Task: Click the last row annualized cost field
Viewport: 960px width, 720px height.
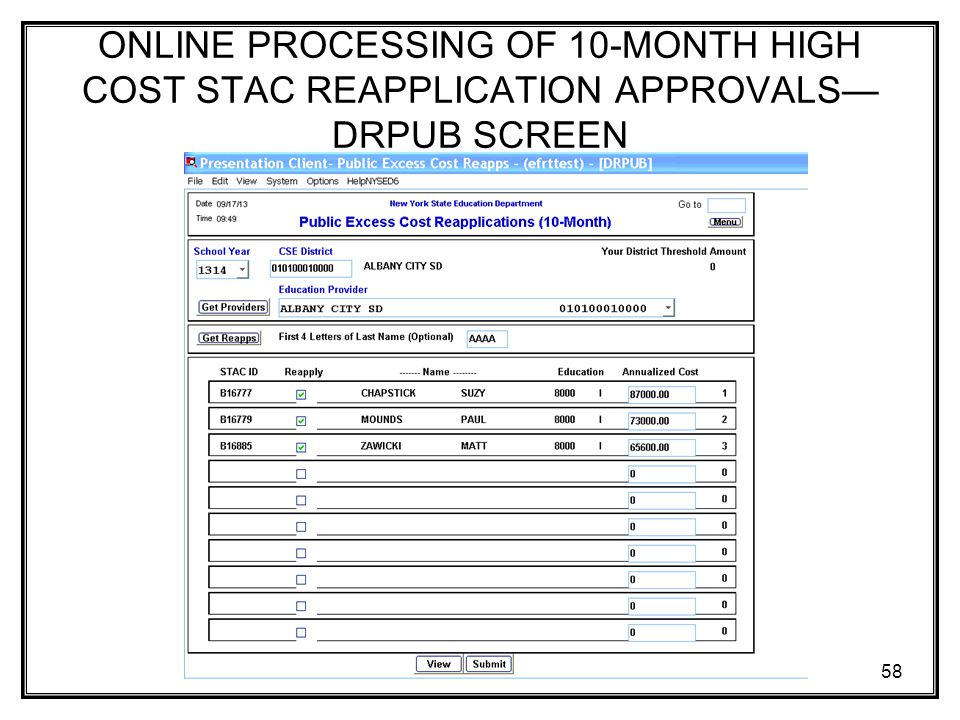Action: (662, 632)
